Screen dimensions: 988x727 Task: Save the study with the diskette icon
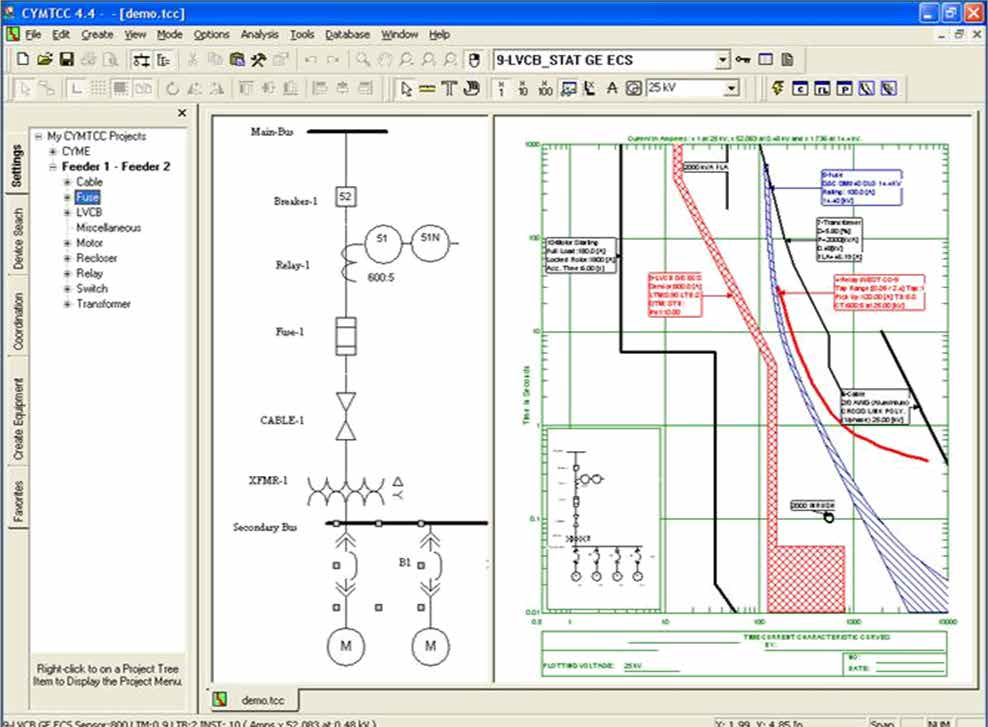coord(67,59)
